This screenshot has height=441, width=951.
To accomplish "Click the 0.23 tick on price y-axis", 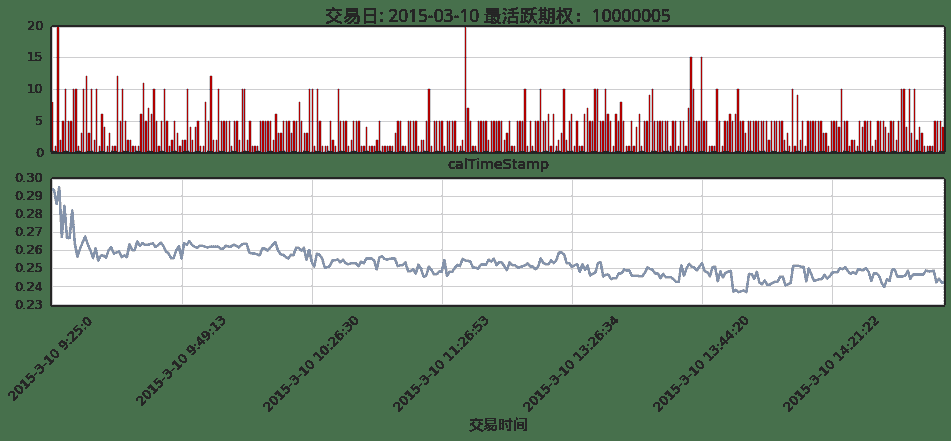I will [x=28, y=305].
